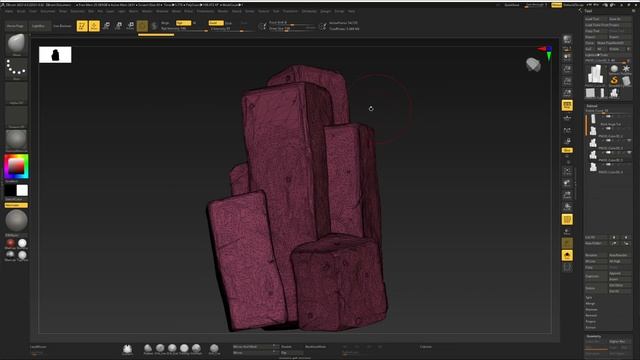Click the Home Page button
This screenshot has width=640, height=360.
pos(16,26)
